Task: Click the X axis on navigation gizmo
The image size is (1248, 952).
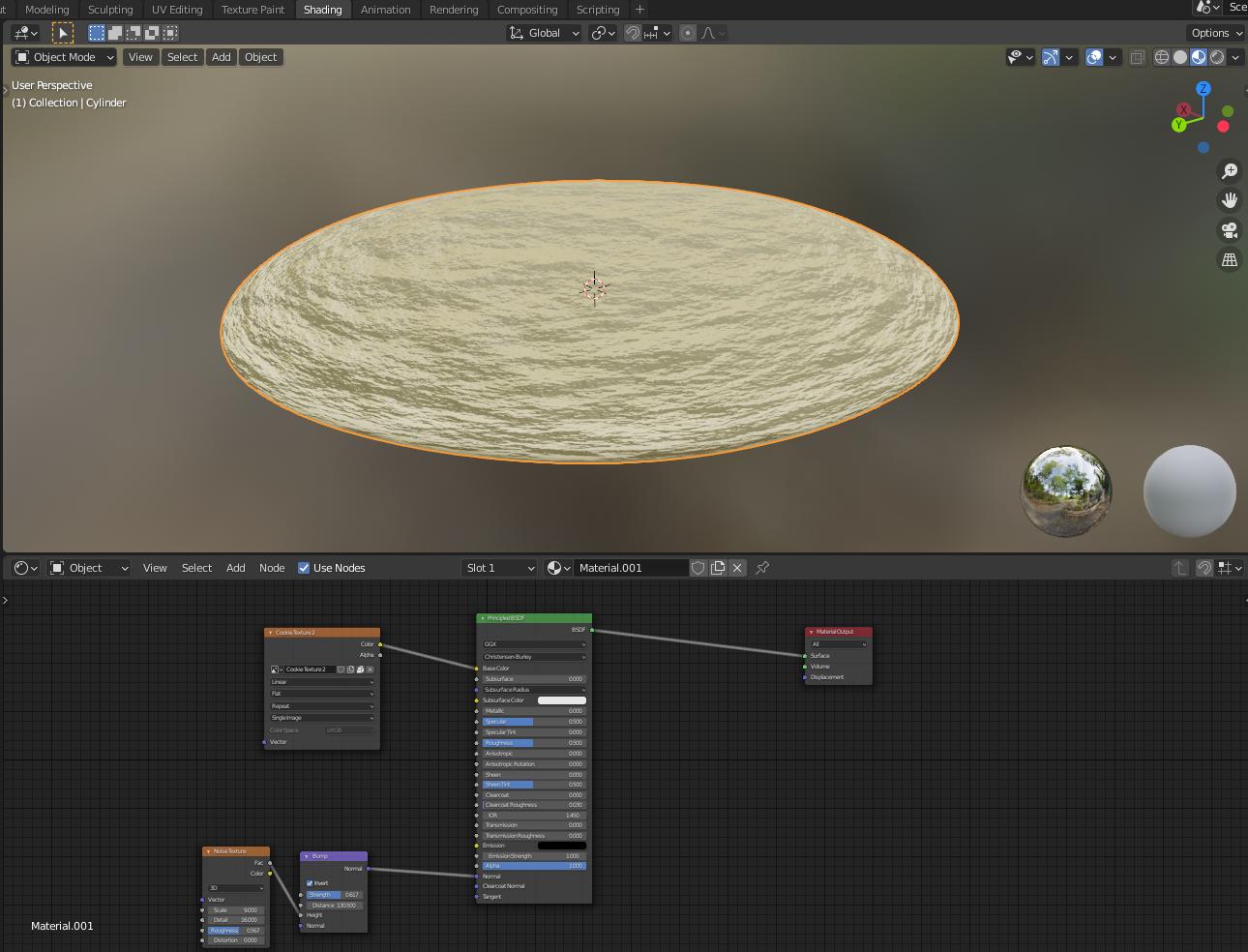Action: (x=1184, y=110)
